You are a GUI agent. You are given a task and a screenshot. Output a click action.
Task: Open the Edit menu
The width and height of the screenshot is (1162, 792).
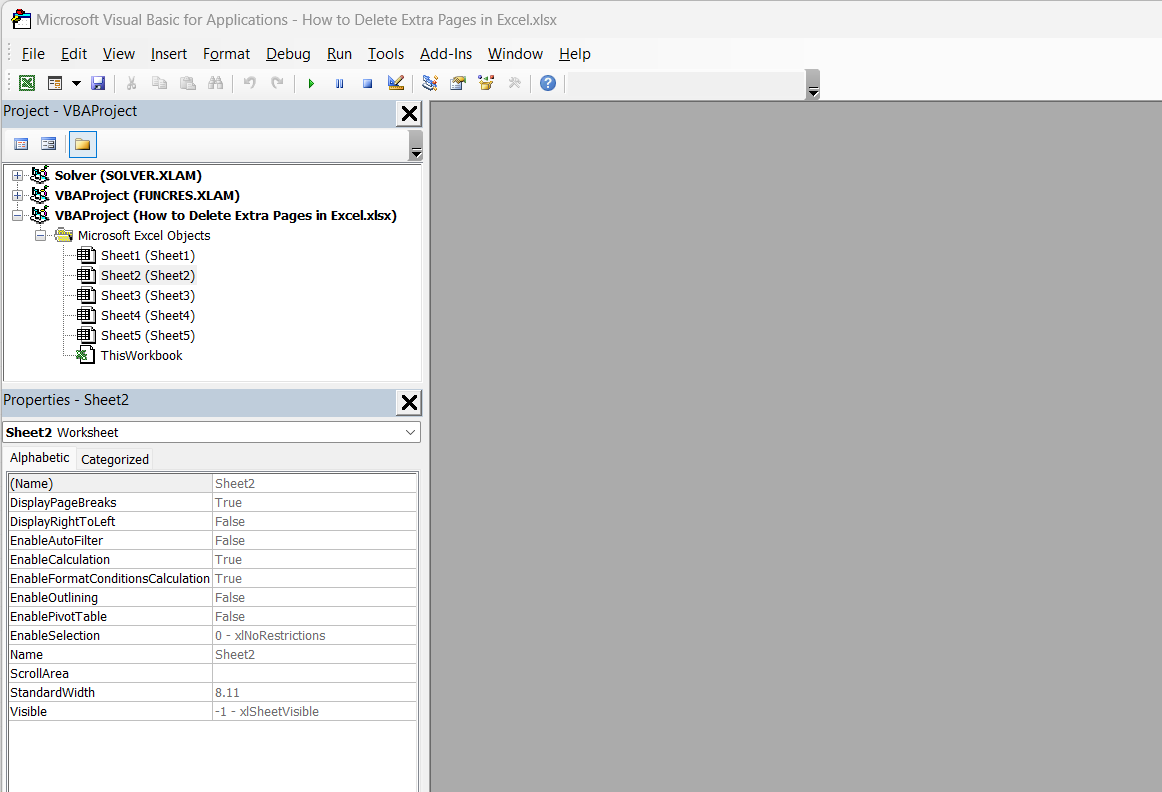(74, 54)
